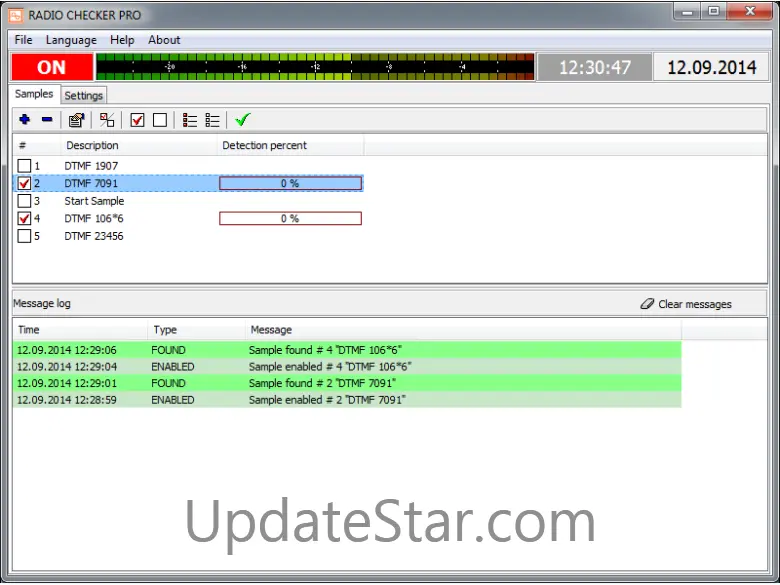Select log entry at 12:28:59
This screenshot has width=780, height=585.
coord(347,400)
